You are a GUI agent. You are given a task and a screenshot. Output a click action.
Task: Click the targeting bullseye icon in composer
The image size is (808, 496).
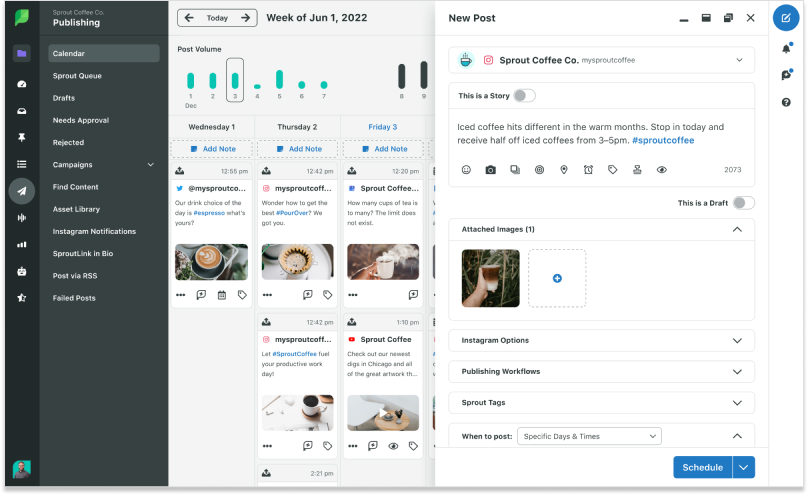coord(539,169)
